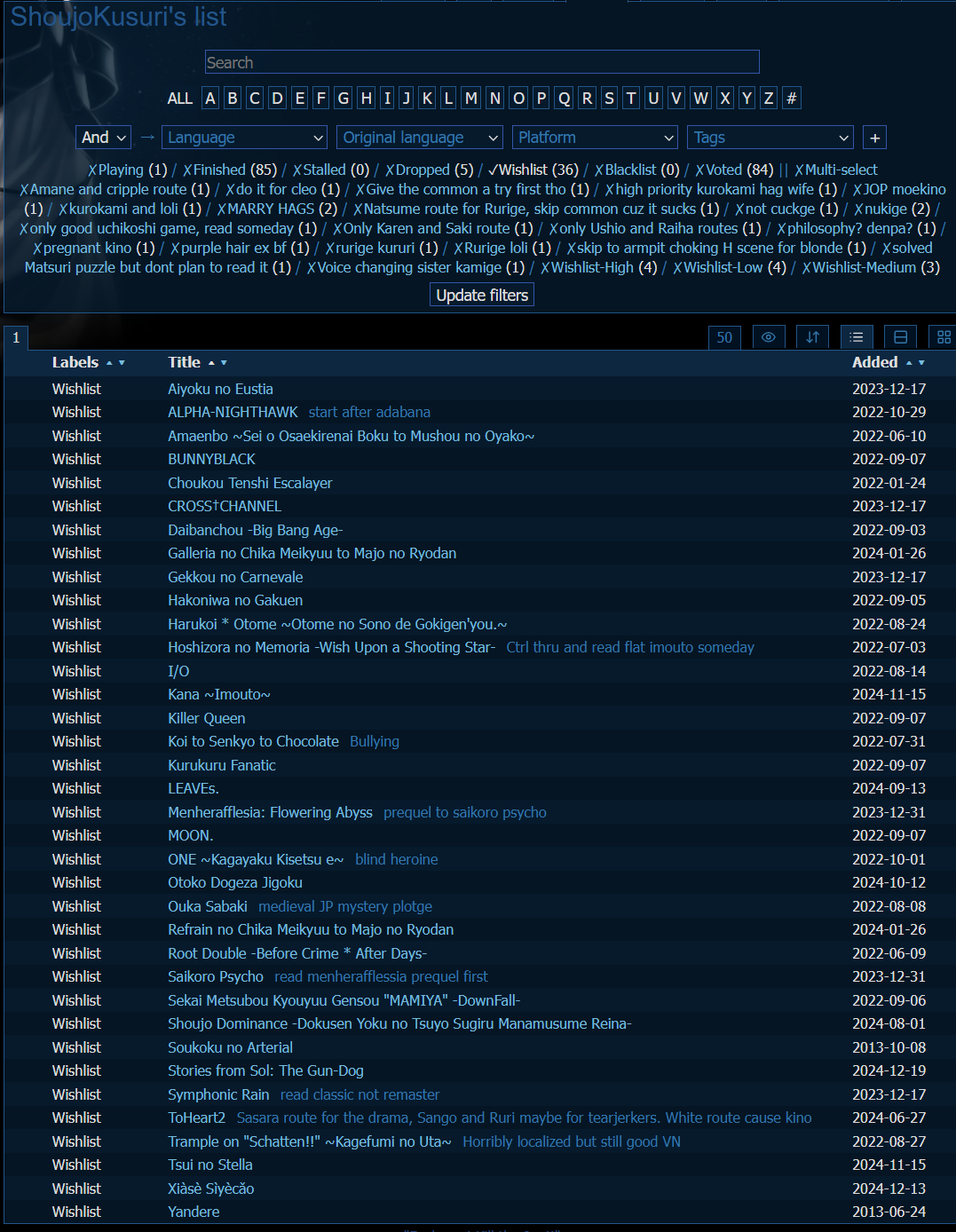
Task: Click the Update filters button
Action: point(482,295)
